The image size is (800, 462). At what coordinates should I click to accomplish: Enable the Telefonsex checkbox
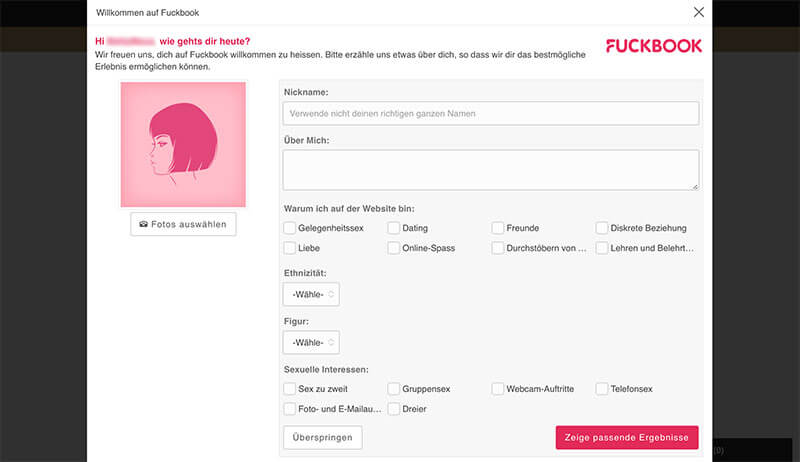pos(602,389)
